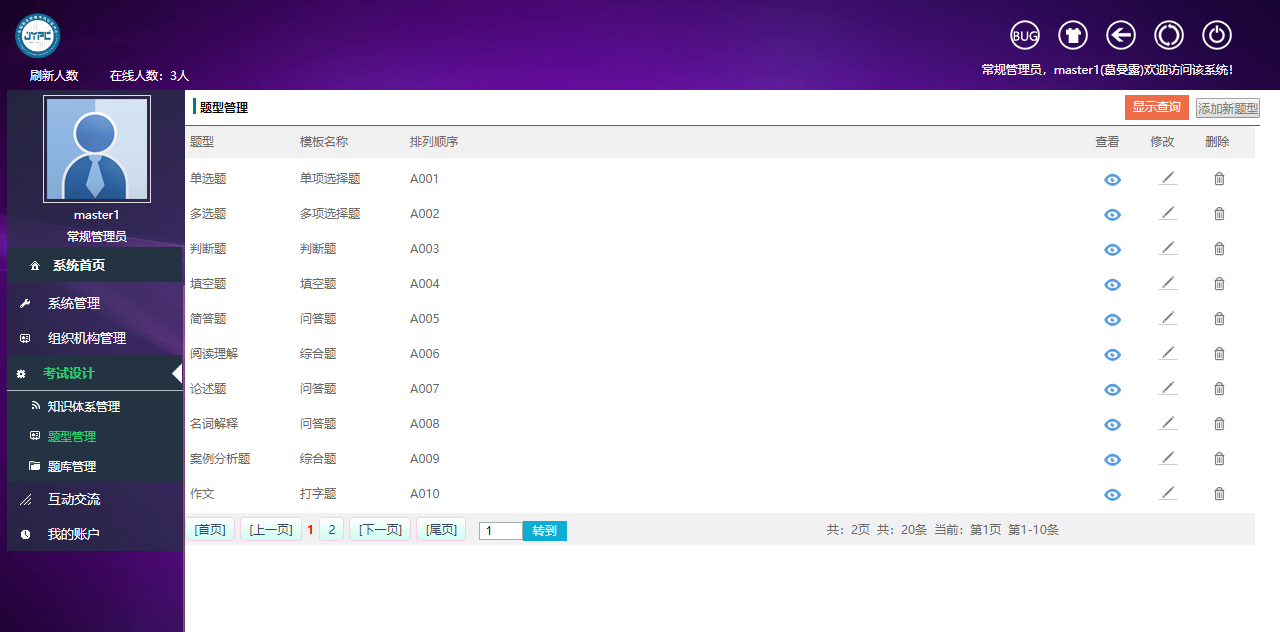1280x632 pixels.
Task: Click the page number input field
Action: point(500,531)
